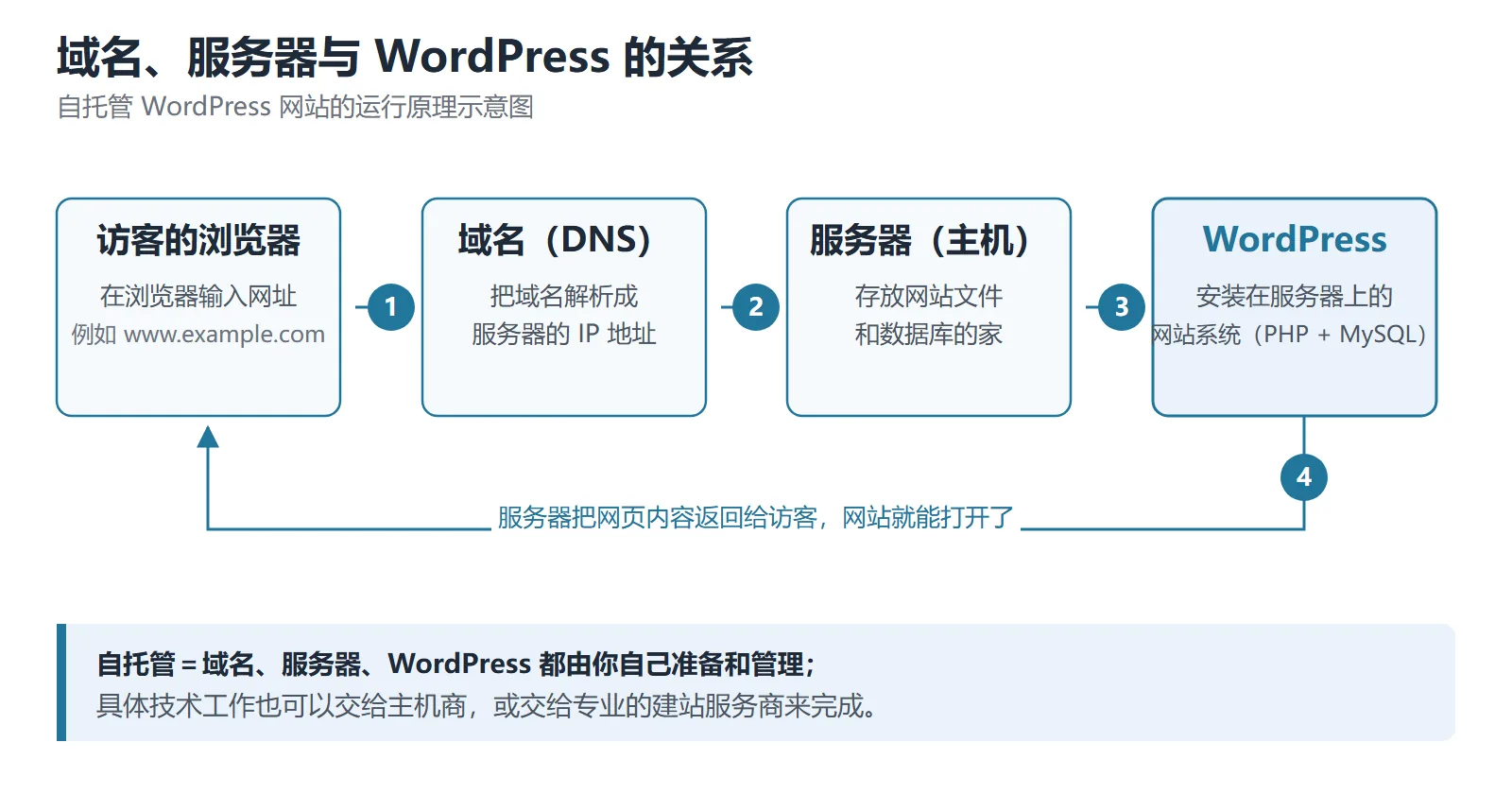Click example URL text www.example.com
Image resolution: width=1512 pixels, height=794 pixels.
coord(224,335)
